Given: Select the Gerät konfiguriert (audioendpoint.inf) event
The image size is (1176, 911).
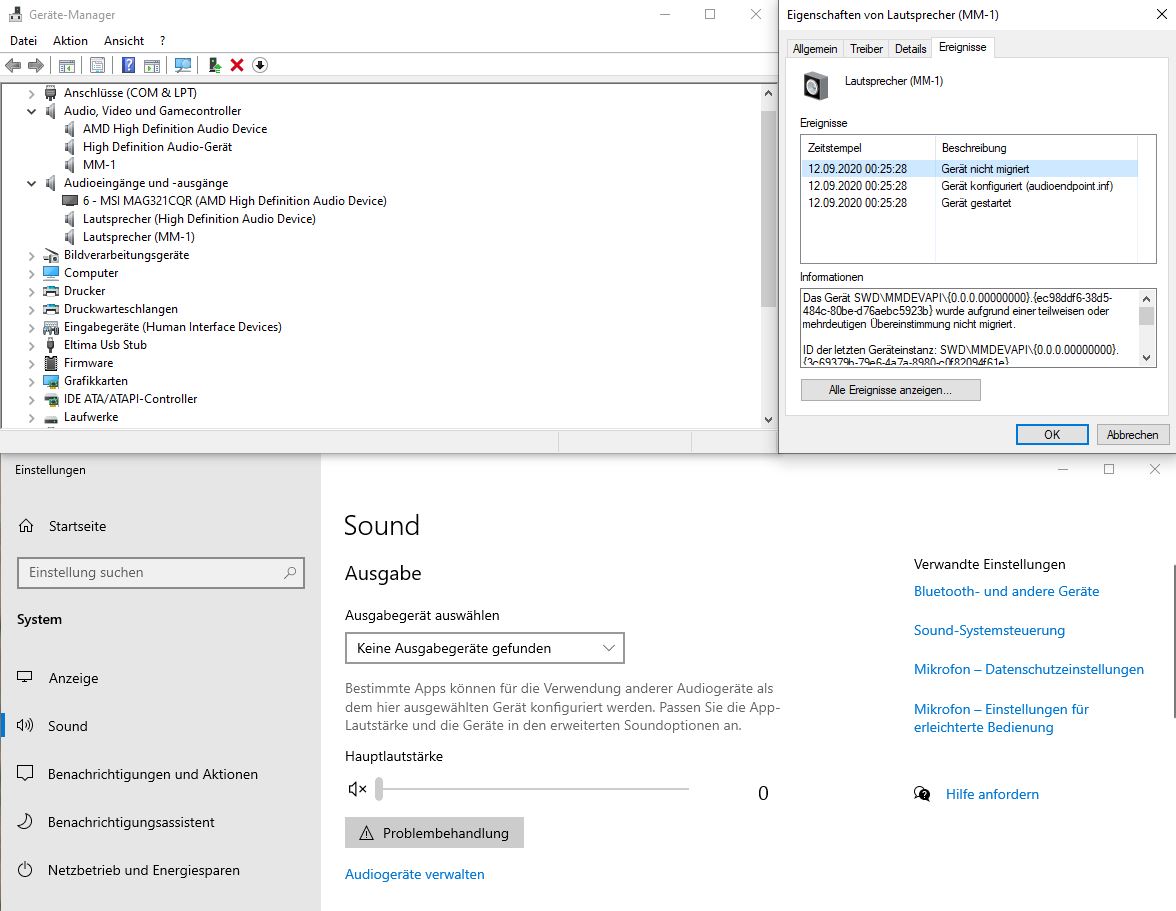Looking at the screenshot, I should click(970, 186).
